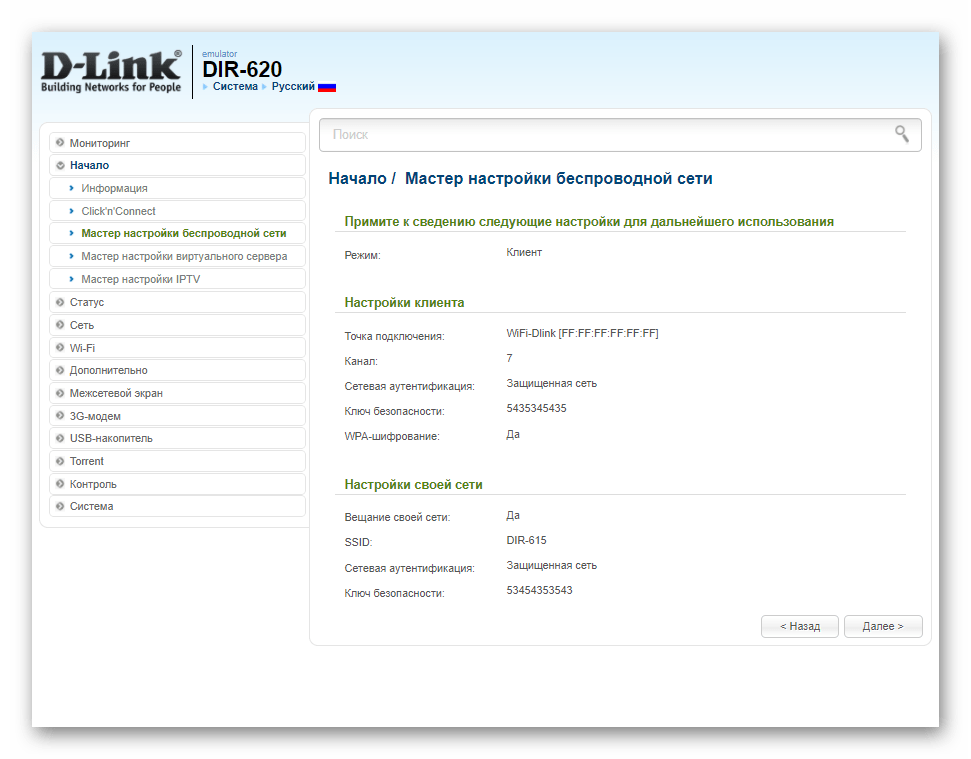Expand the Статус section
Screen dimensions: 971x759
click(x=86, y=302)
